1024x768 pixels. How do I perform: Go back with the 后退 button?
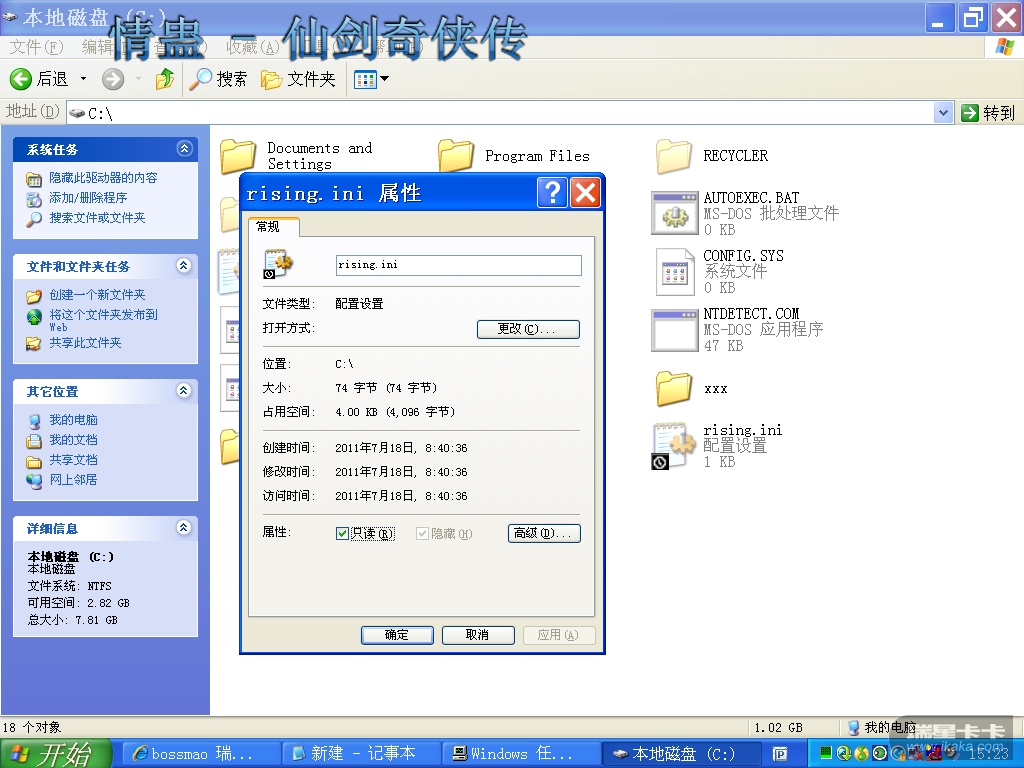[39, 79]
